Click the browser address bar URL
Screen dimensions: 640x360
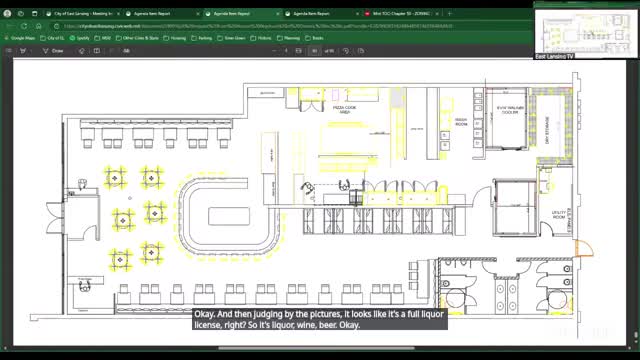tap(258, 26)
